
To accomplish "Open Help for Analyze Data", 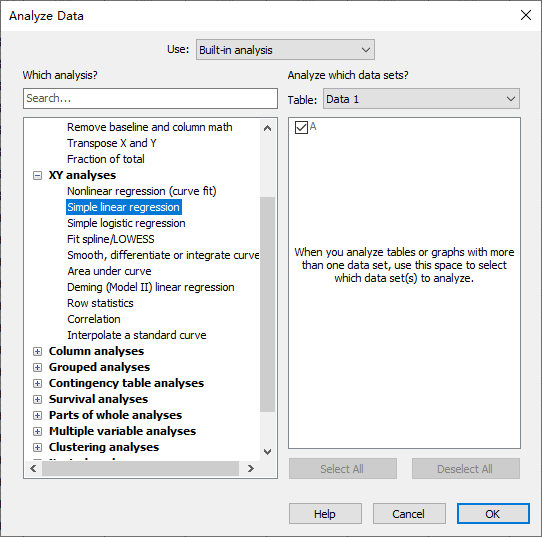I will [x=325, y=514].
